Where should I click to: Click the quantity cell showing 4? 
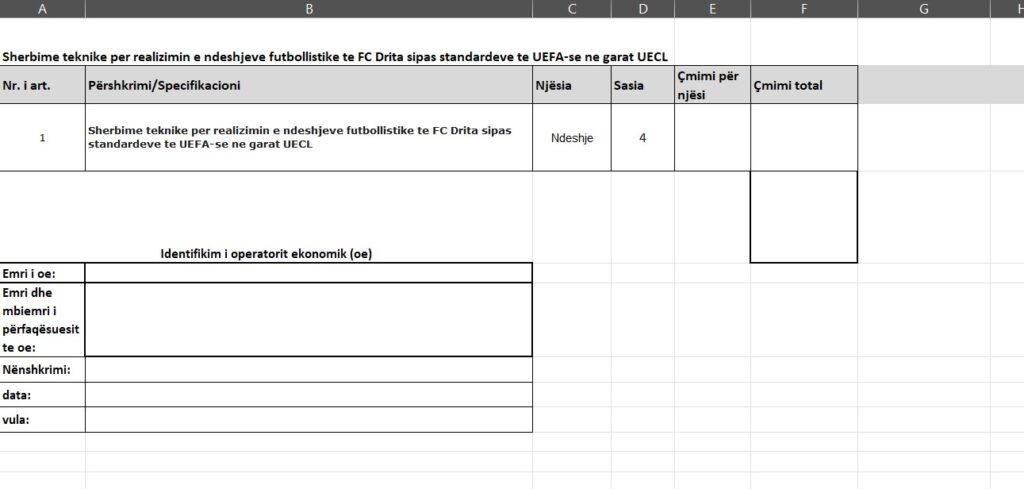pos(642,138)
